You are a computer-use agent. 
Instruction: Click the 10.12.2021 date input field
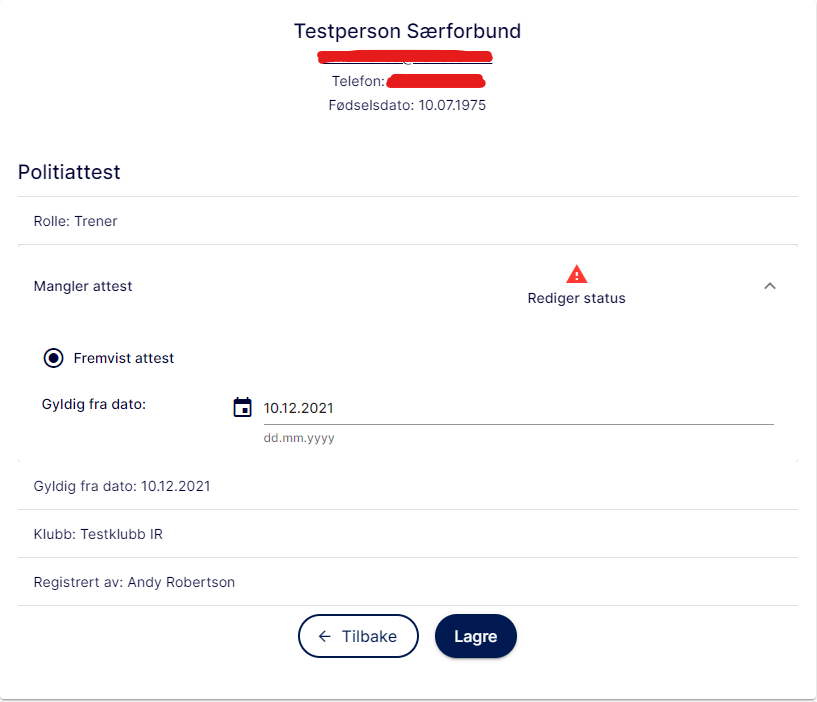point(518,408)
